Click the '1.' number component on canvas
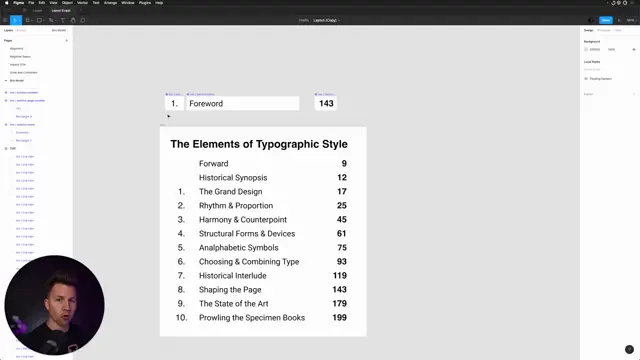The image size is (640, 360). point(174,104)
